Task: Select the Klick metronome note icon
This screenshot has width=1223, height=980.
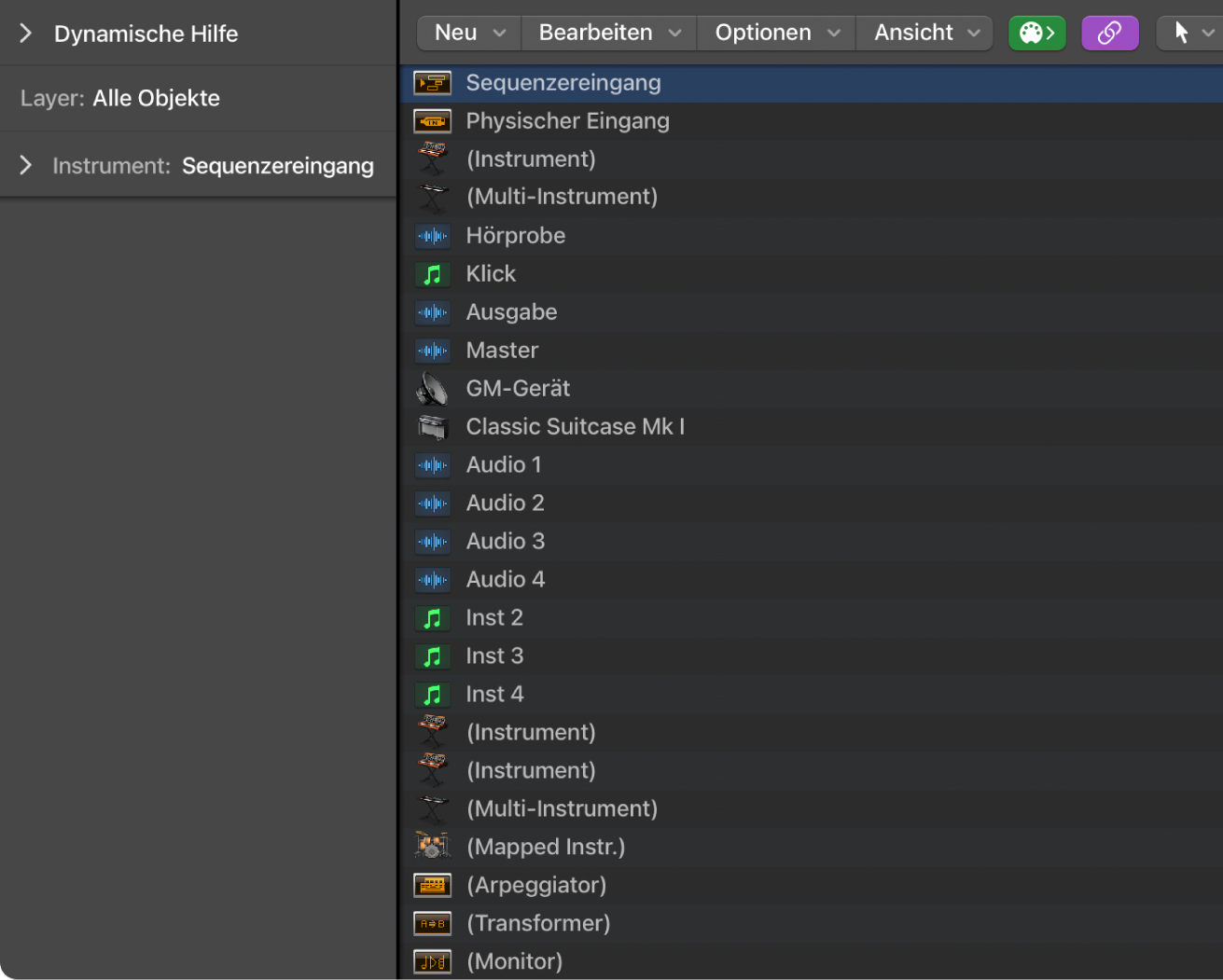Action: 432,273
